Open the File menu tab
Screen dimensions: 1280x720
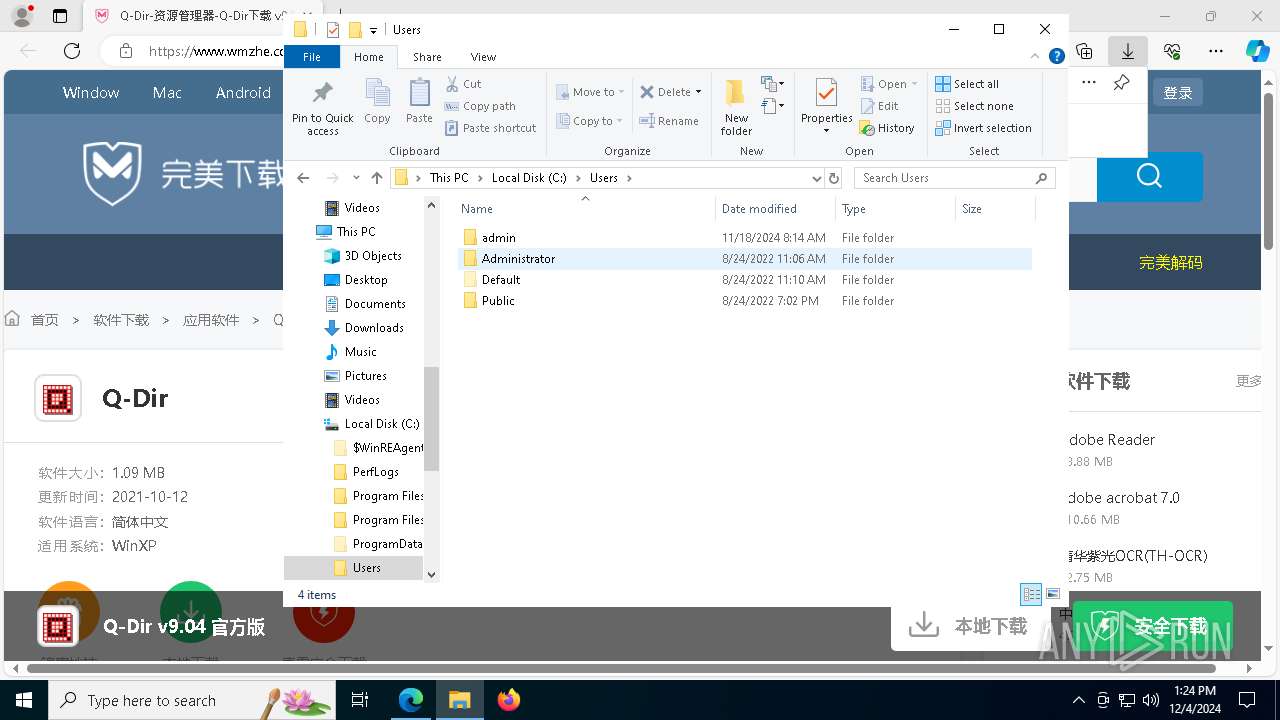point(312,57)
